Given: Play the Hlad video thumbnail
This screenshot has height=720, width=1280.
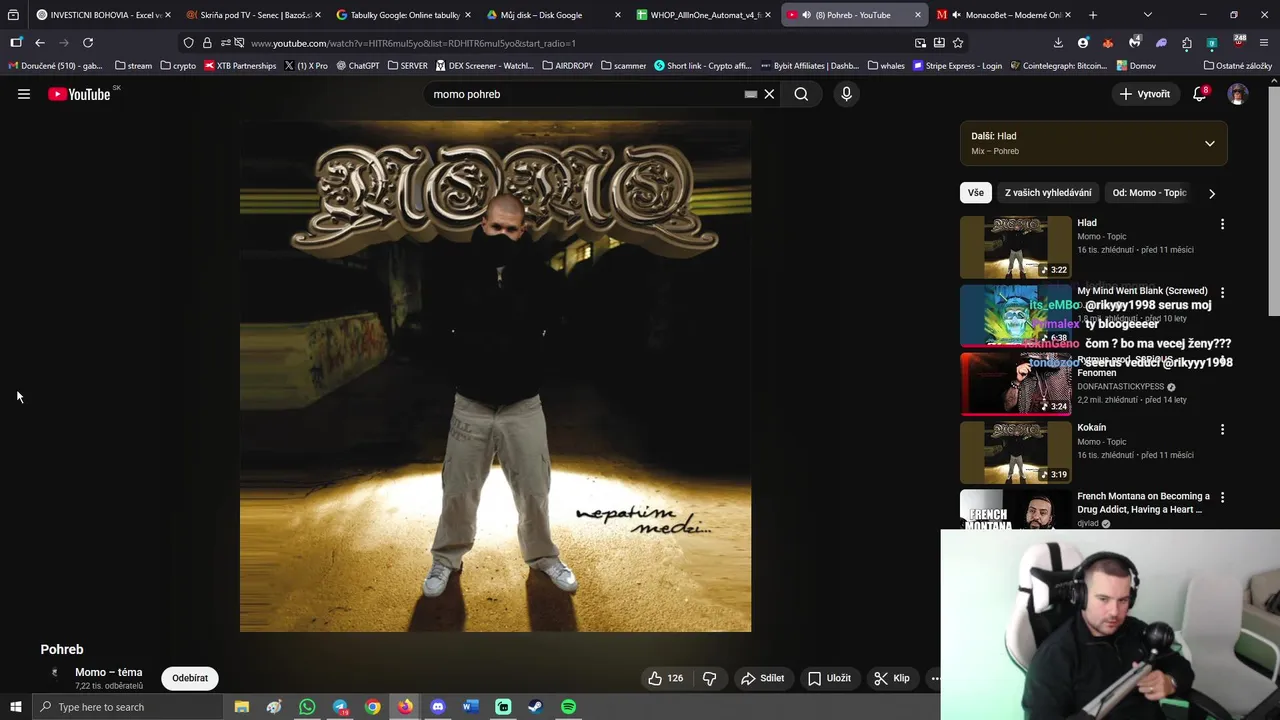Looking at the screenshot, I should (1015, 248).
